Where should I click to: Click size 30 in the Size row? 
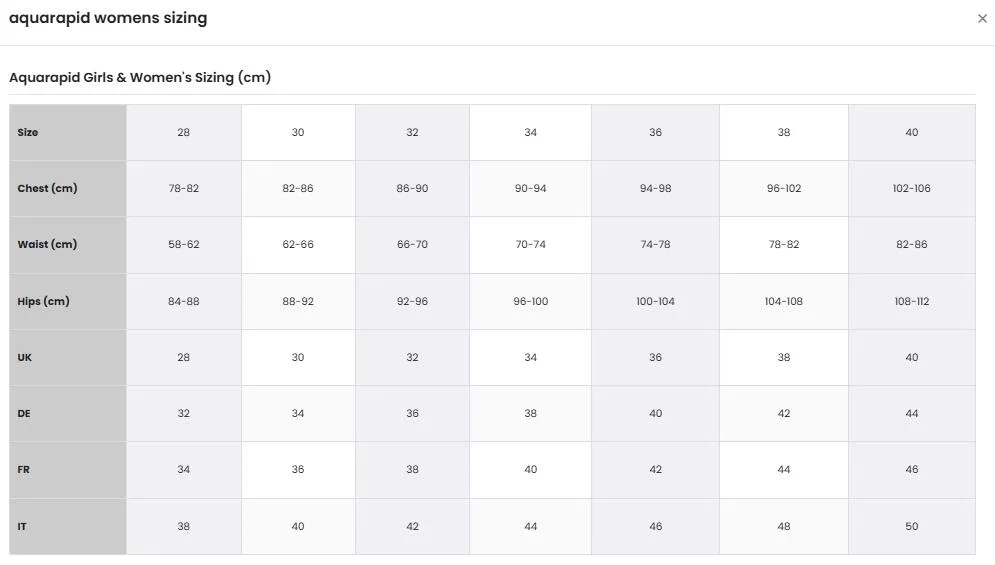pos(298,133)
